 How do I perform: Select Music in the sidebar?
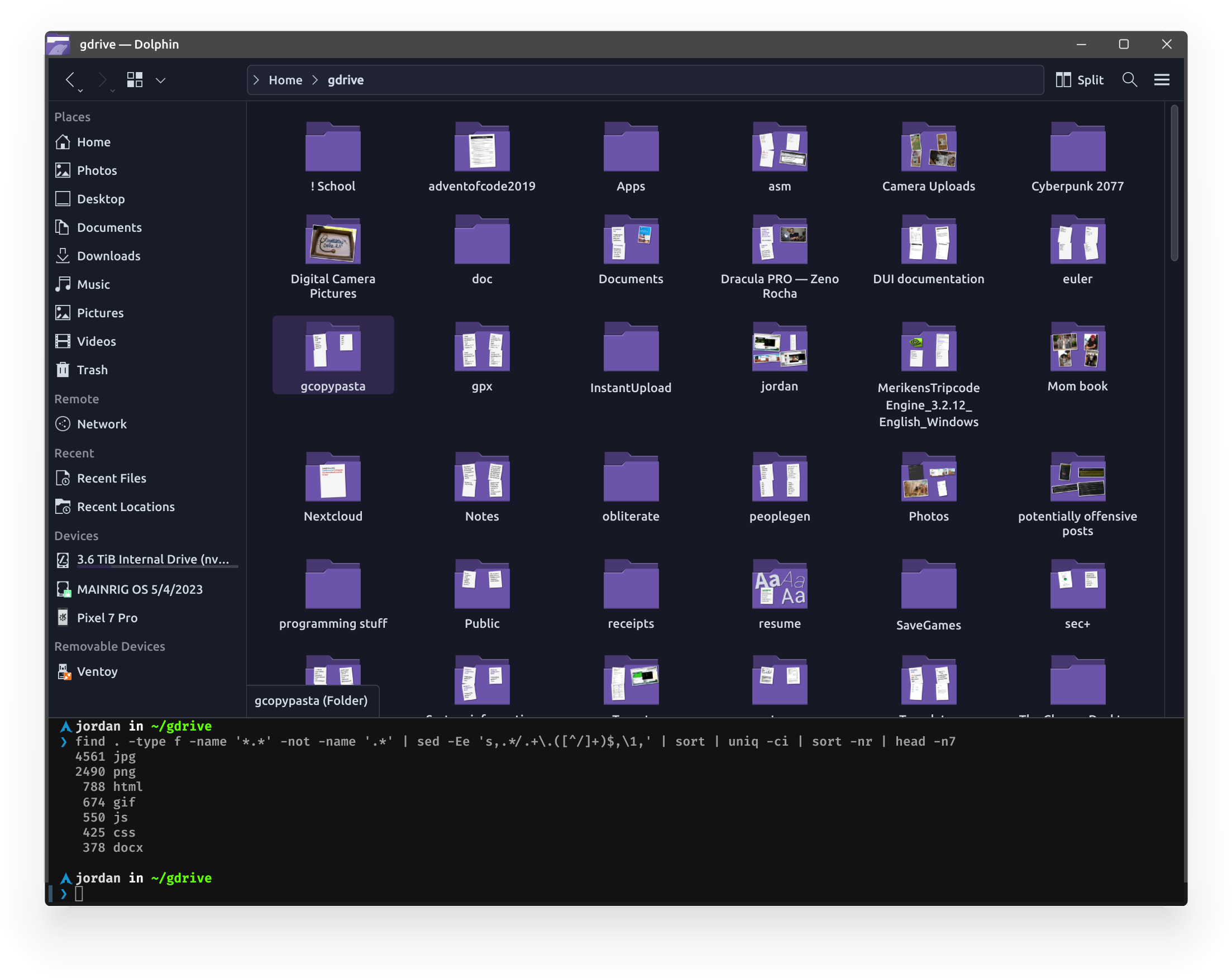tap(146, 284)
